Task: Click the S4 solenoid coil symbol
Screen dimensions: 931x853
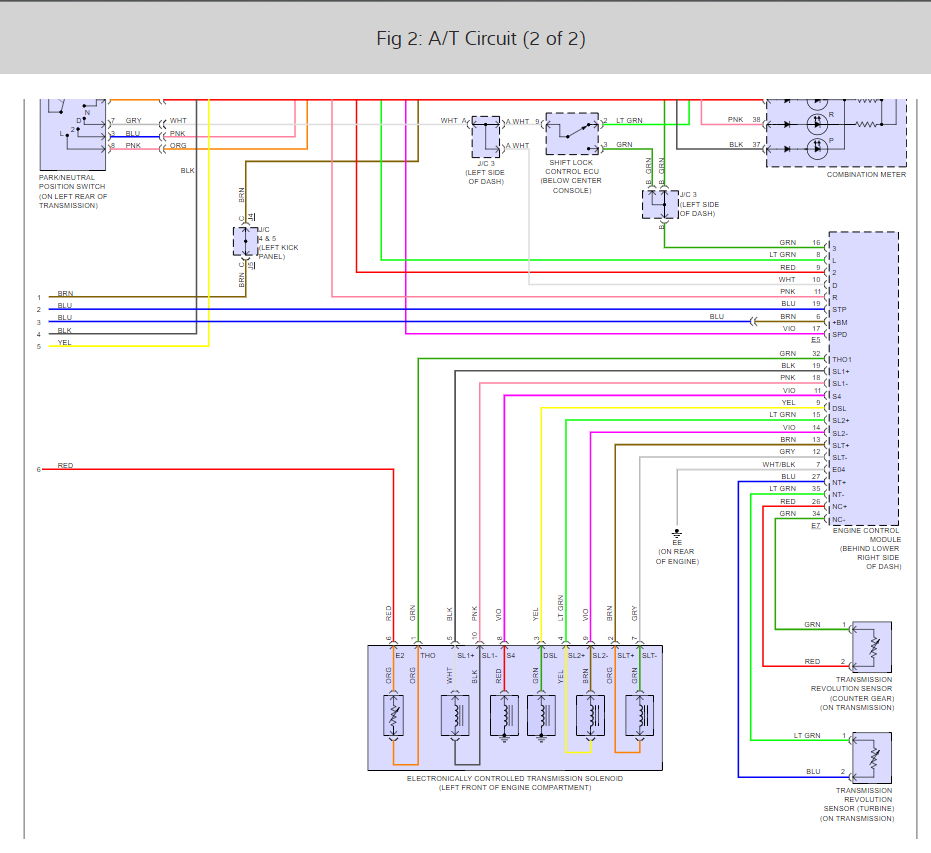Action: tap(504, 716)
